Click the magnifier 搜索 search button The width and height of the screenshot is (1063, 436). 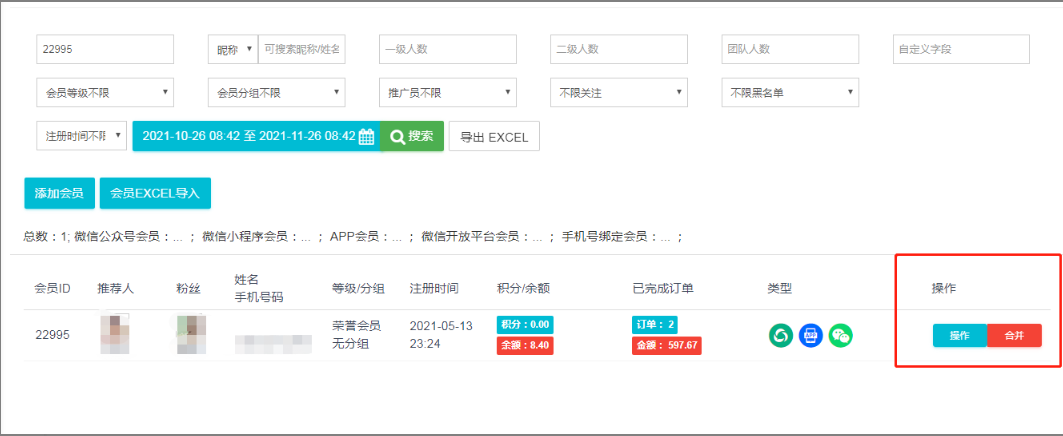(x=411, y=137)
